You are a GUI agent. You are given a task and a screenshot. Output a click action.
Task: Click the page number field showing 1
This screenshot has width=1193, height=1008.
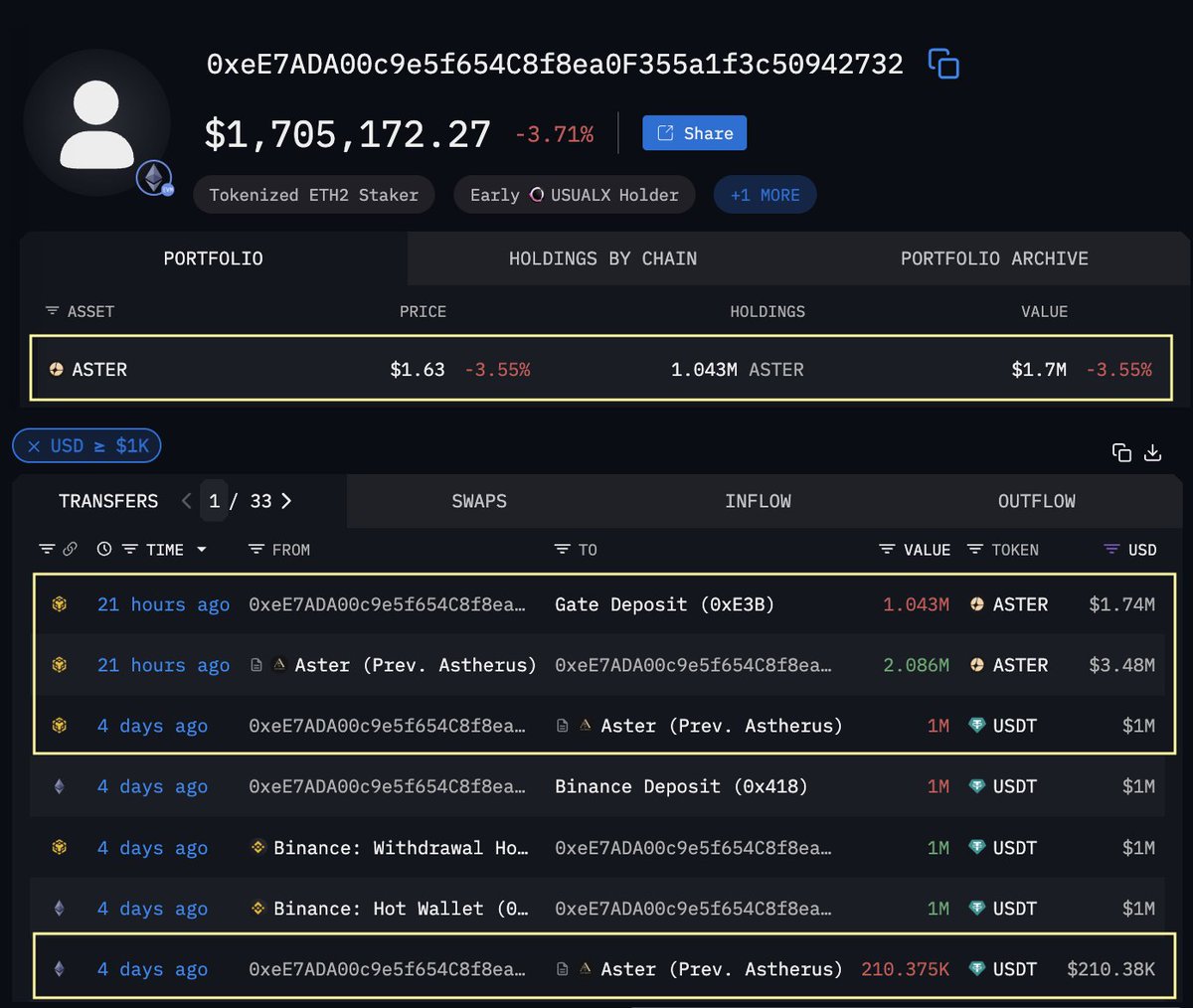(214, 501)
